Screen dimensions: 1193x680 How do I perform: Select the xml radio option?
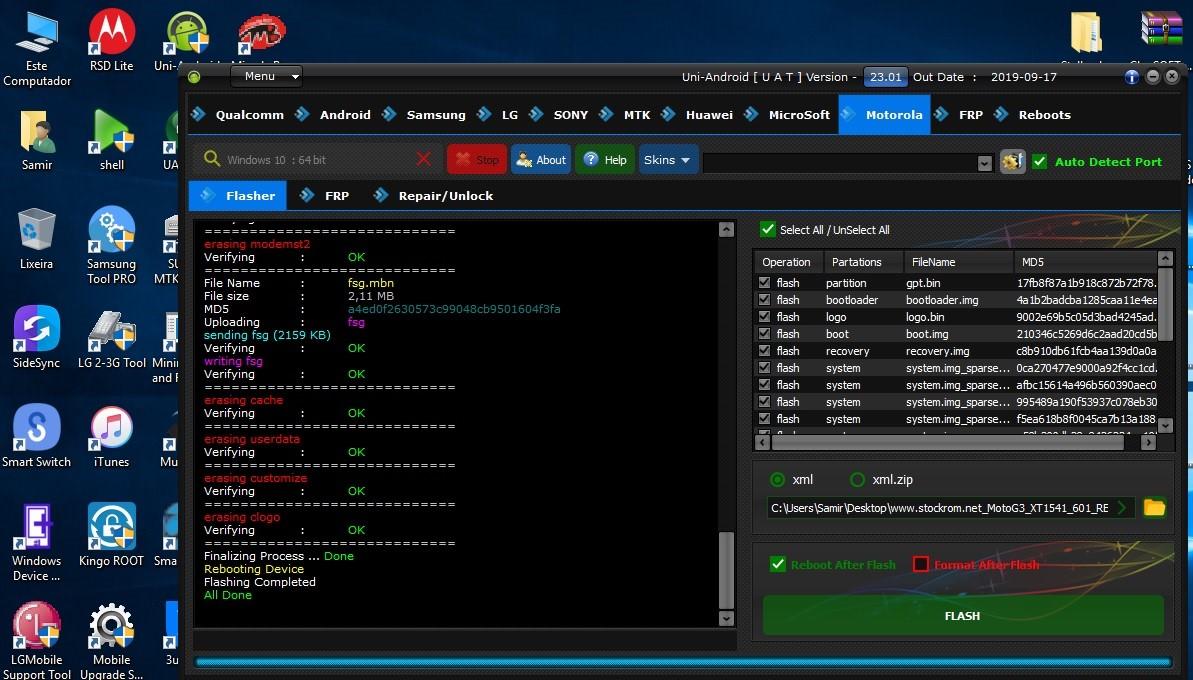778,479
